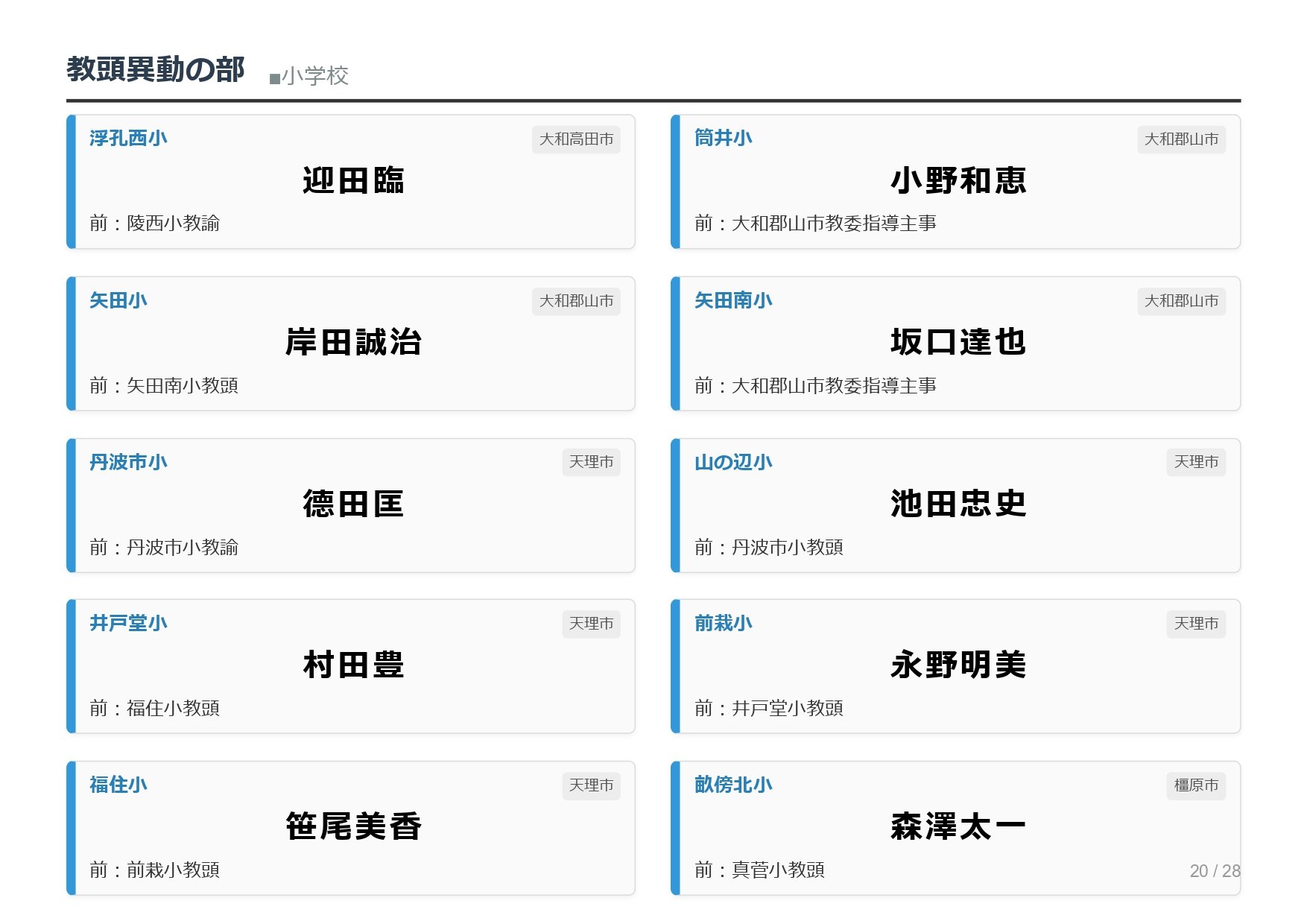The width and height of the screenshot is (1307, 924).
Task: Click the 矢田小 school name
Action: click(x=118, y=300)
